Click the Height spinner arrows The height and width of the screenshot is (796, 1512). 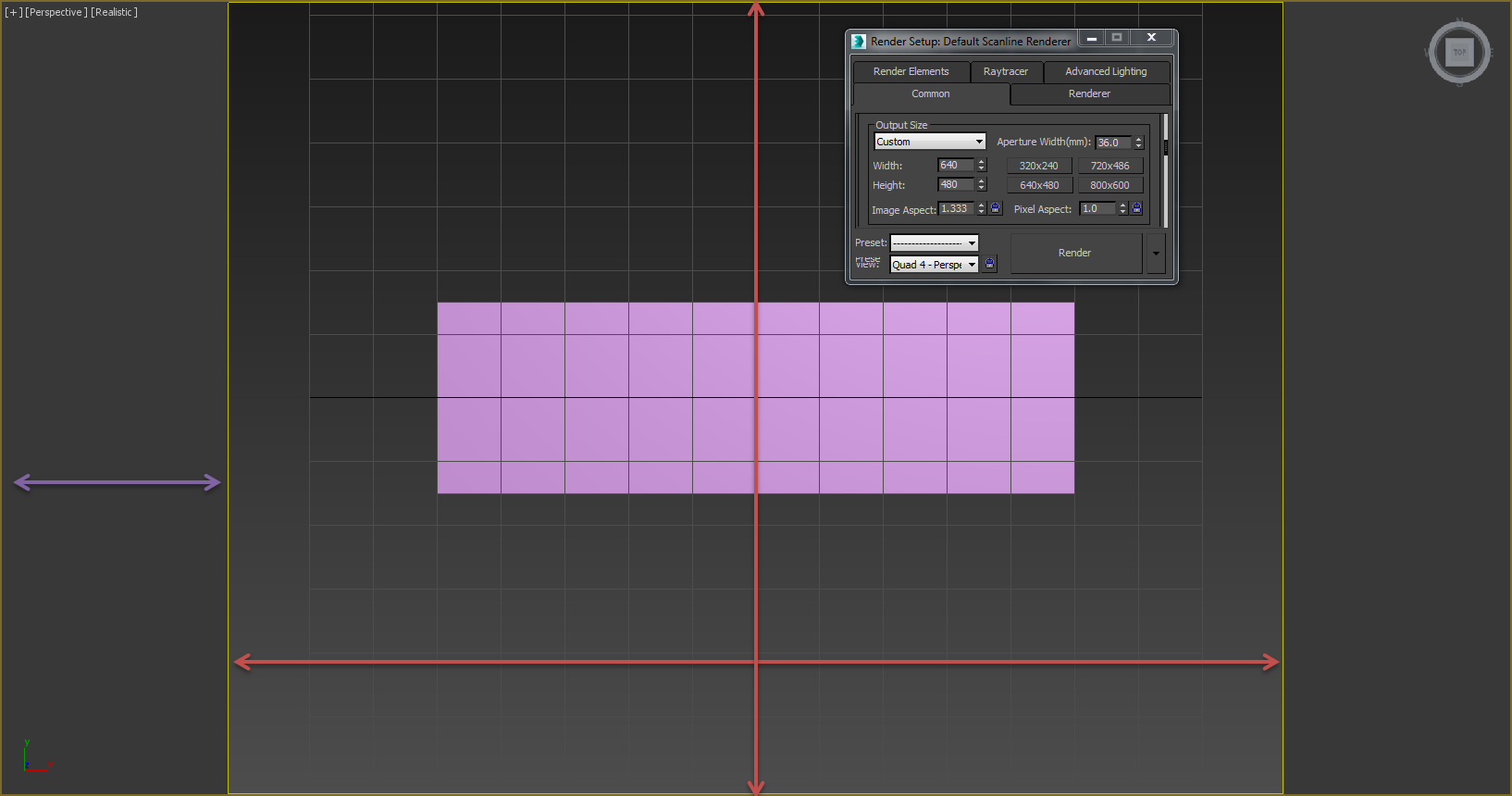982,184
